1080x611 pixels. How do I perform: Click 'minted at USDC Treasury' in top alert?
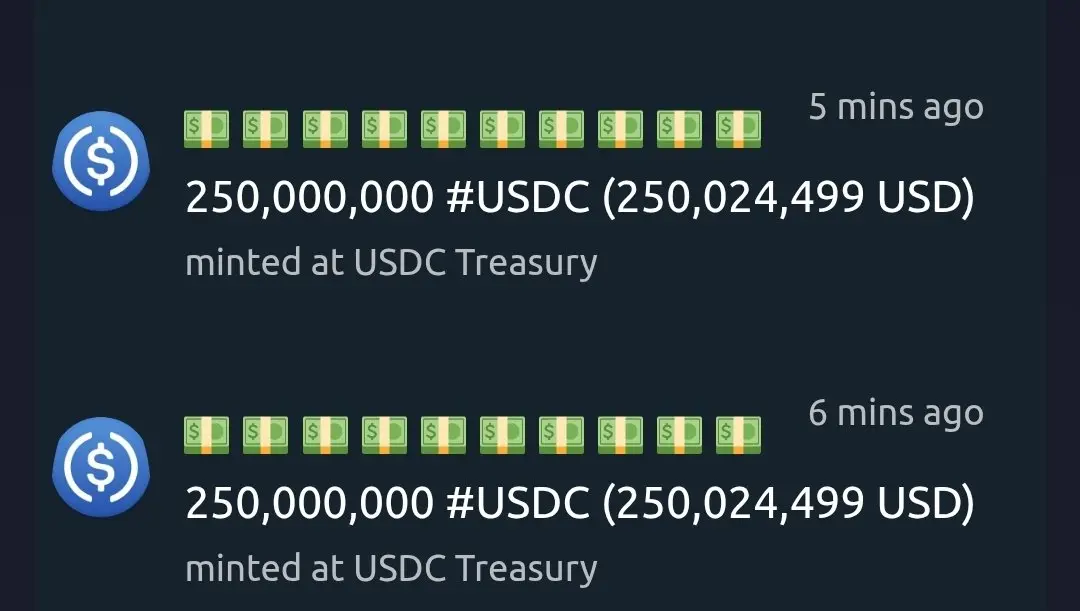pos(391,263)
